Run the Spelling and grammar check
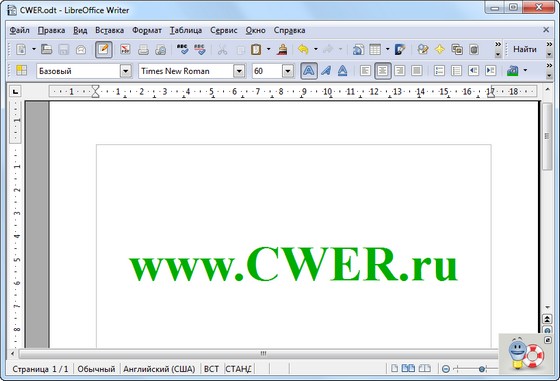Screen dimensions: 560x381 182,49
